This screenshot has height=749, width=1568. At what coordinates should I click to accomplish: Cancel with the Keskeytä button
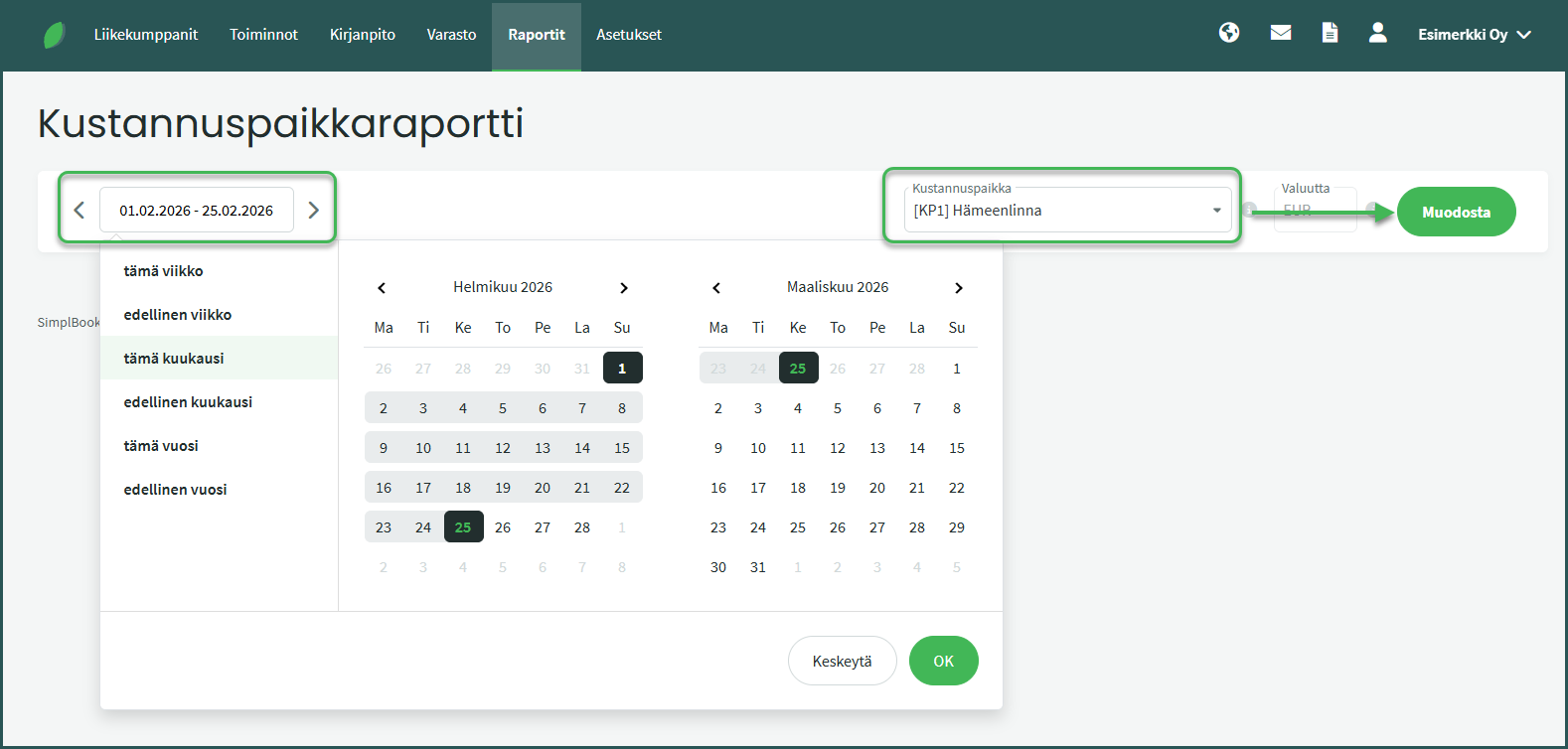(842, 661)
